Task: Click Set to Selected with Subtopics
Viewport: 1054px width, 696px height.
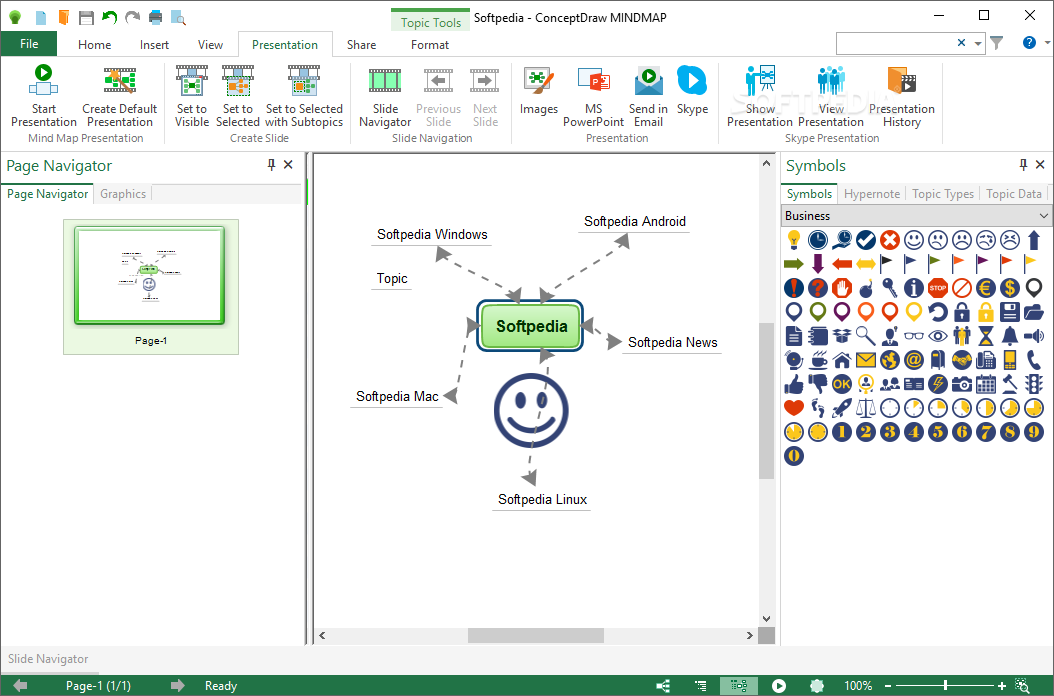Action: pyautogui.click(x=304, y=95)
